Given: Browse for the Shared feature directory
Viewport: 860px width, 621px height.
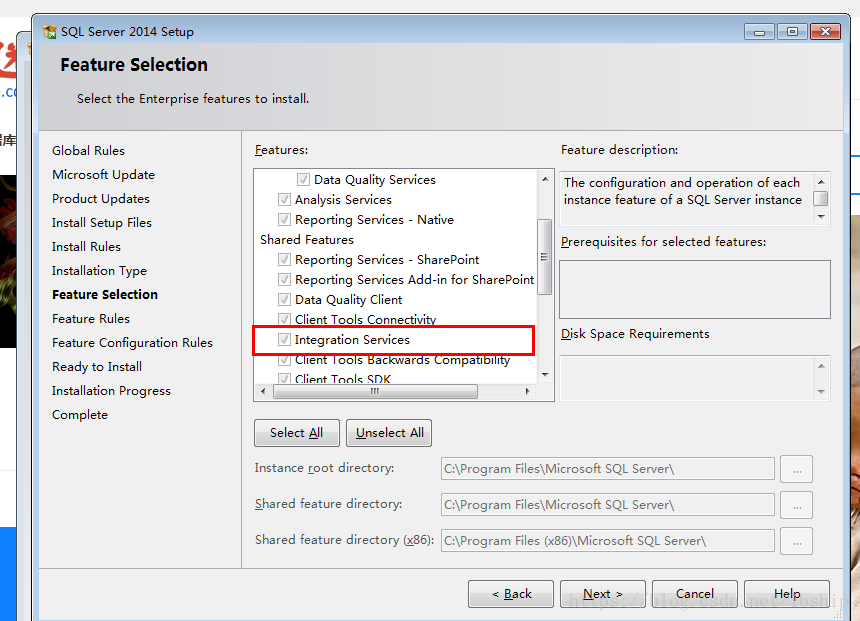Looking at the screenshot, I should 797,505.
